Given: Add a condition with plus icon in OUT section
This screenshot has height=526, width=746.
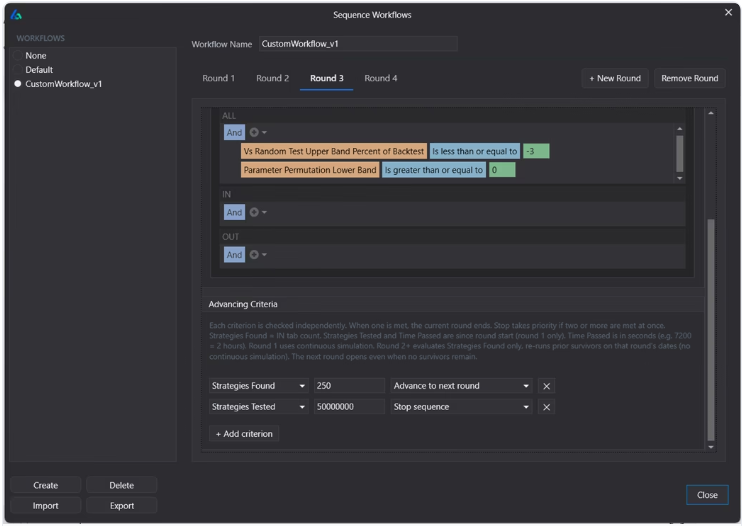Looking at the screenshot, I should click(255, 254).
